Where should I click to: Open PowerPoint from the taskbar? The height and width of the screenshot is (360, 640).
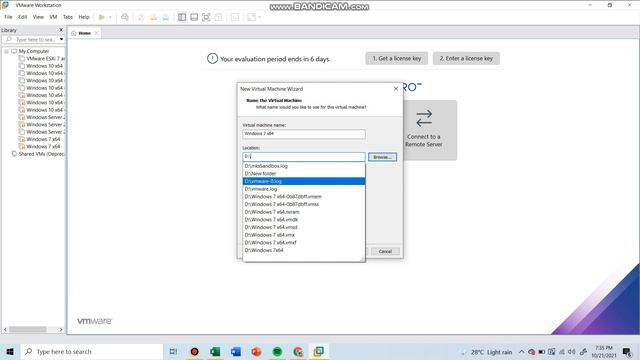256,351
